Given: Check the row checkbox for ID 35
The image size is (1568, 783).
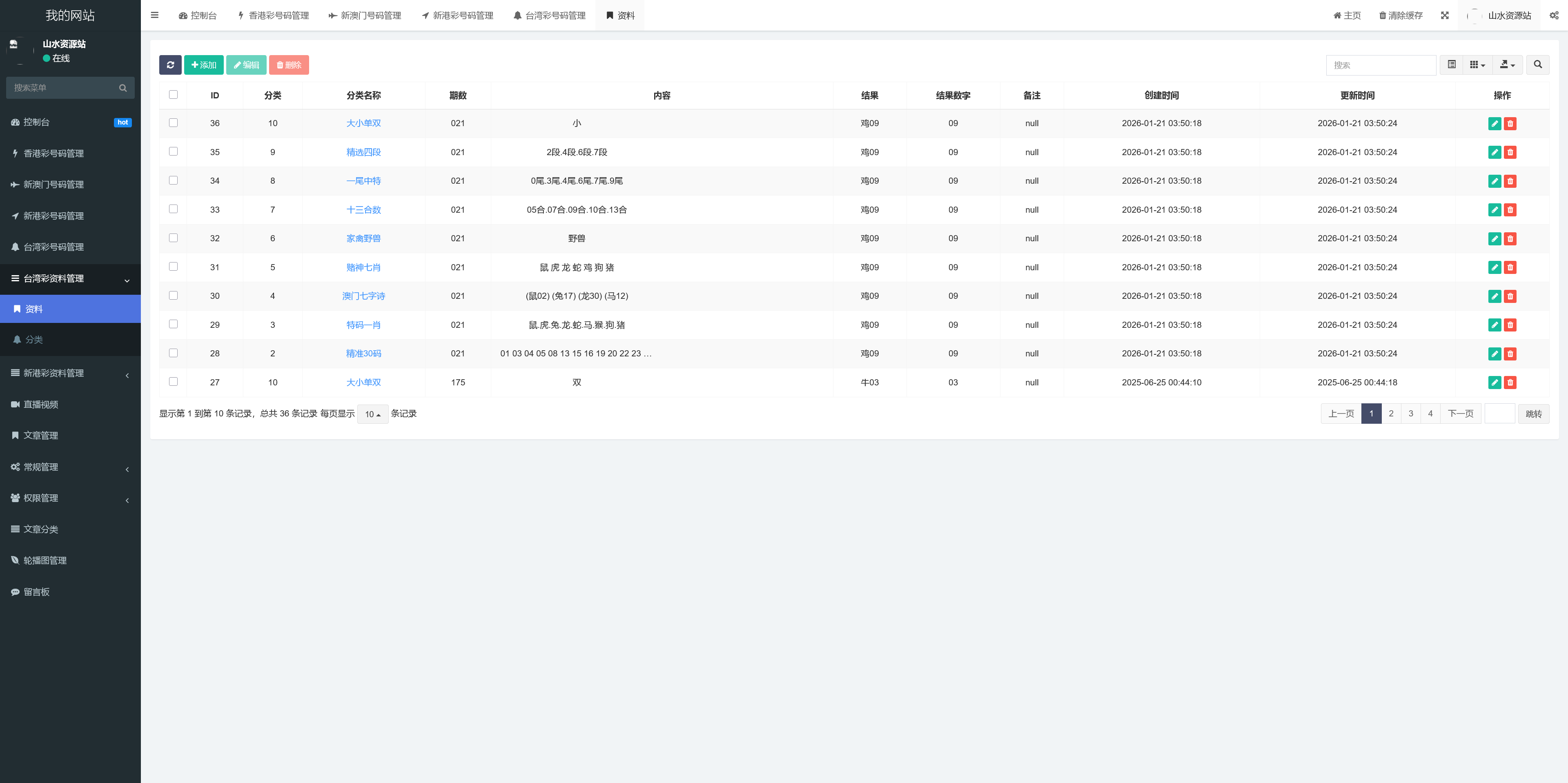Looking at the screenshot, I should tap(174, 151).
